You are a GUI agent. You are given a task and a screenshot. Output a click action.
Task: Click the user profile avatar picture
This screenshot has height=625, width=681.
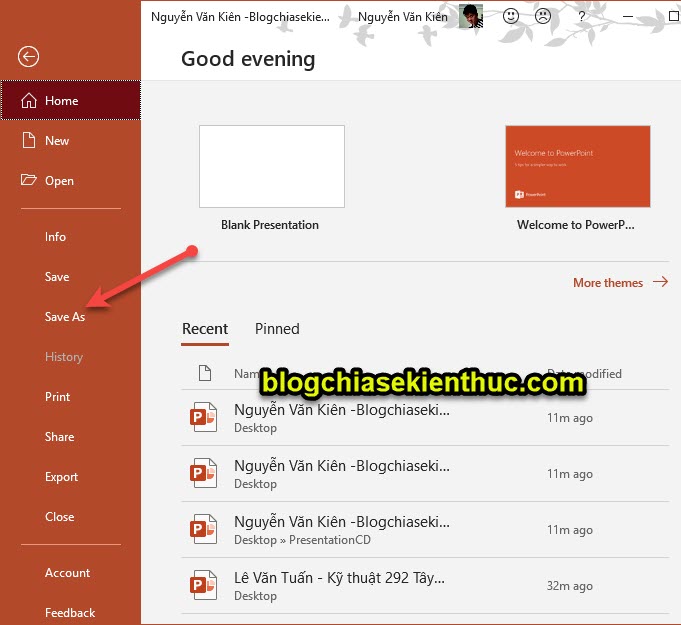[471, 16]
